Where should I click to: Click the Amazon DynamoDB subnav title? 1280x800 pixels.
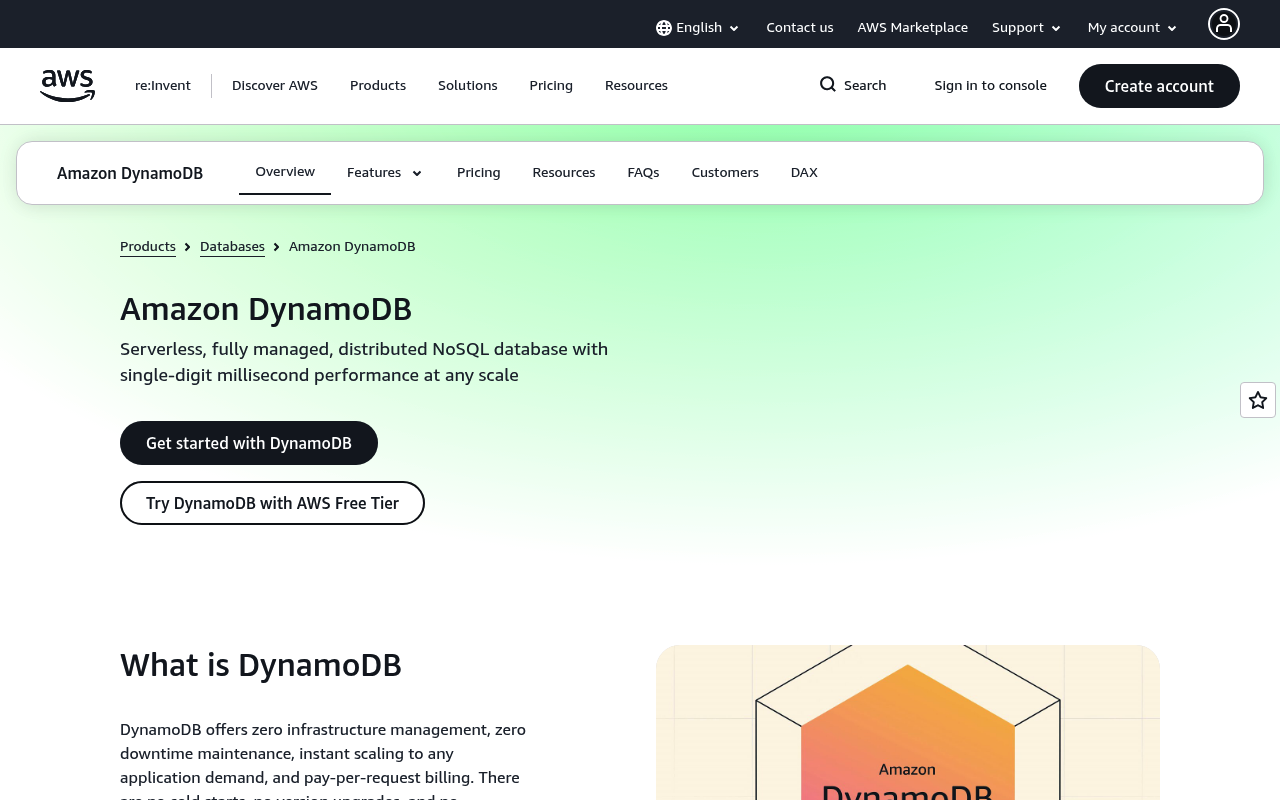coord(130,173)
